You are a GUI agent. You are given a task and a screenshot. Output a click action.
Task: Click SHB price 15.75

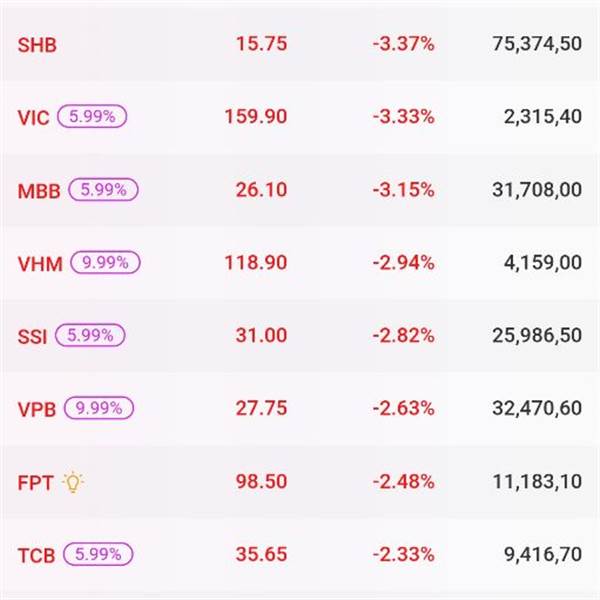click(261, 43)
